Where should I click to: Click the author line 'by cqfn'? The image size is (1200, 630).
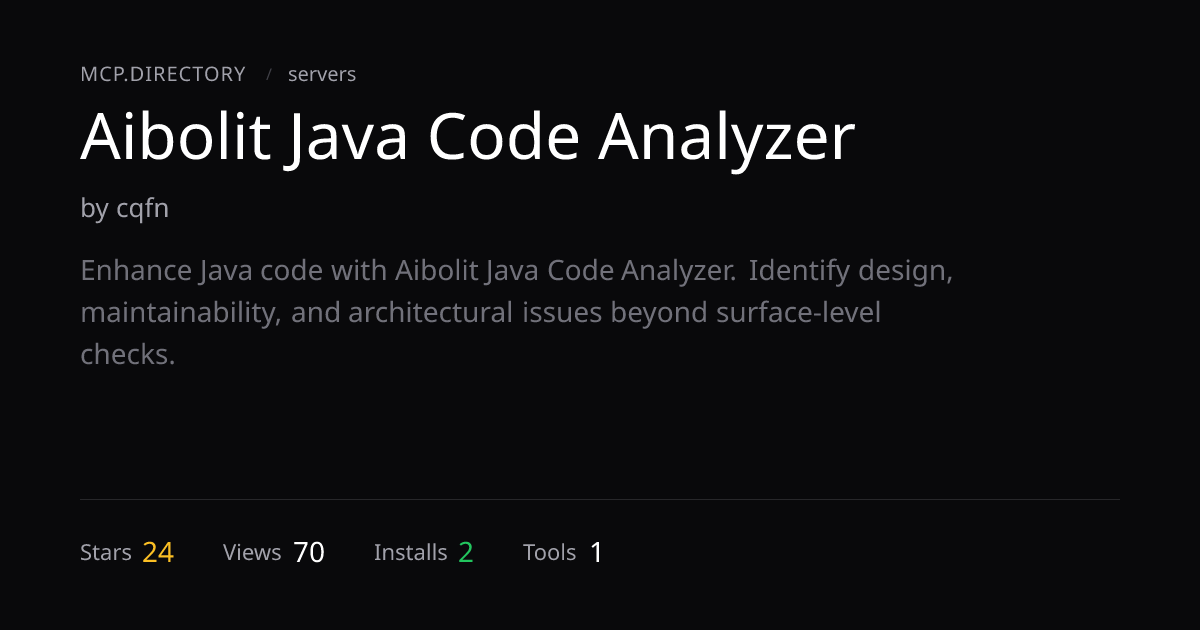click(x=125, y=209)
